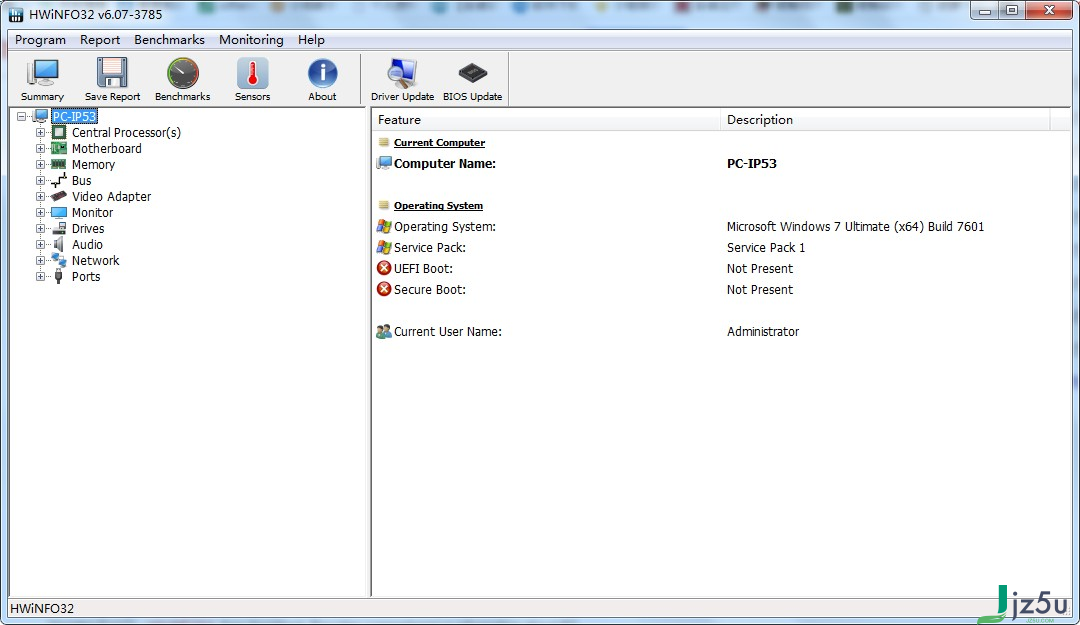Click the Memory module icon in tree
The height and width of the screenshot is (625, 1080).
[x=59, y=164]
